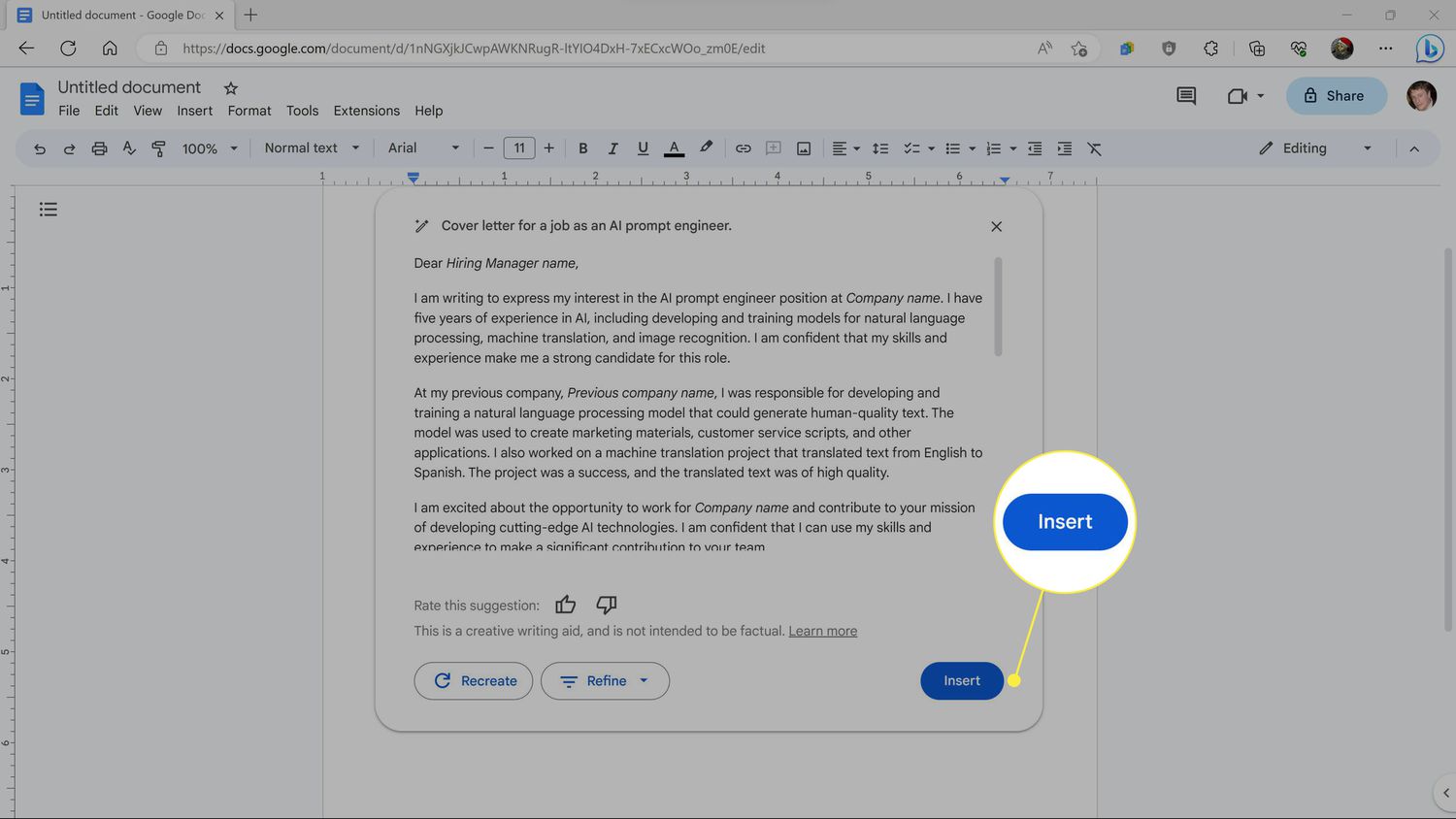
Task: Open the Normal text style dropdown
Action: [x=312, y=148]
